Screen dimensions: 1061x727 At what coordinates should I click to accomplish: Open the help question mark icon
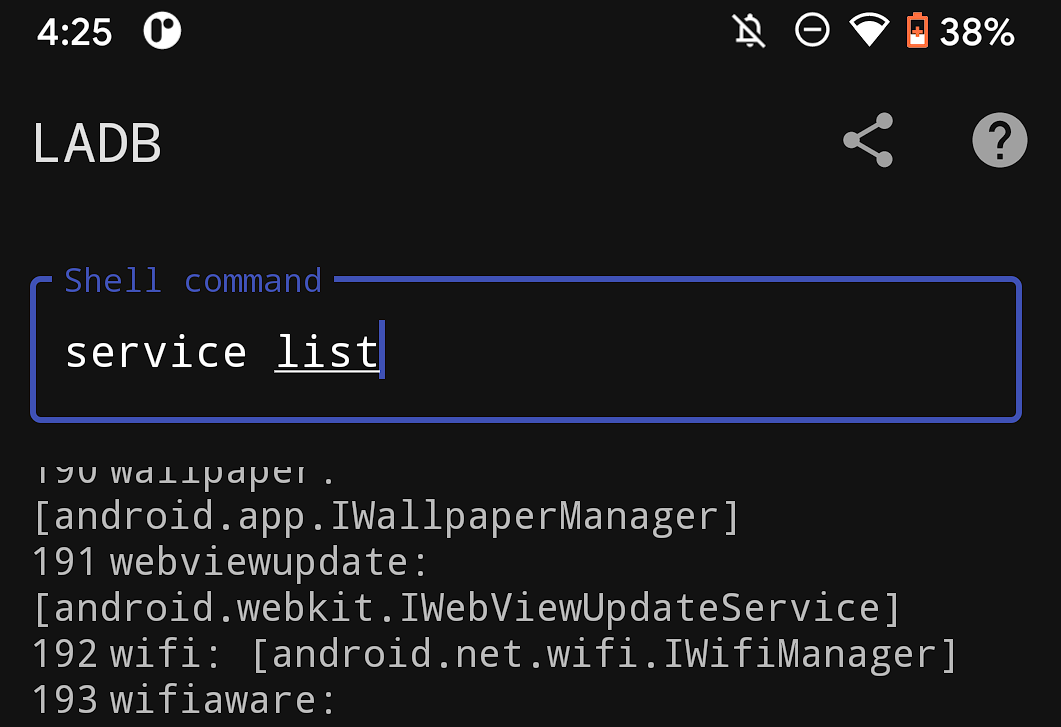[999, 140]
